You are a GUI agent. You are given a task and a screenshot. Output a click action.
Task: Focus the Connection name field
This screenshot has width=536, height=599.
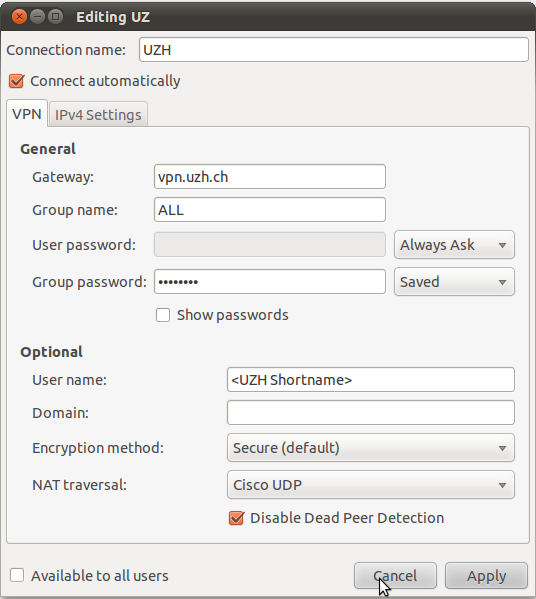coord(334,50)
